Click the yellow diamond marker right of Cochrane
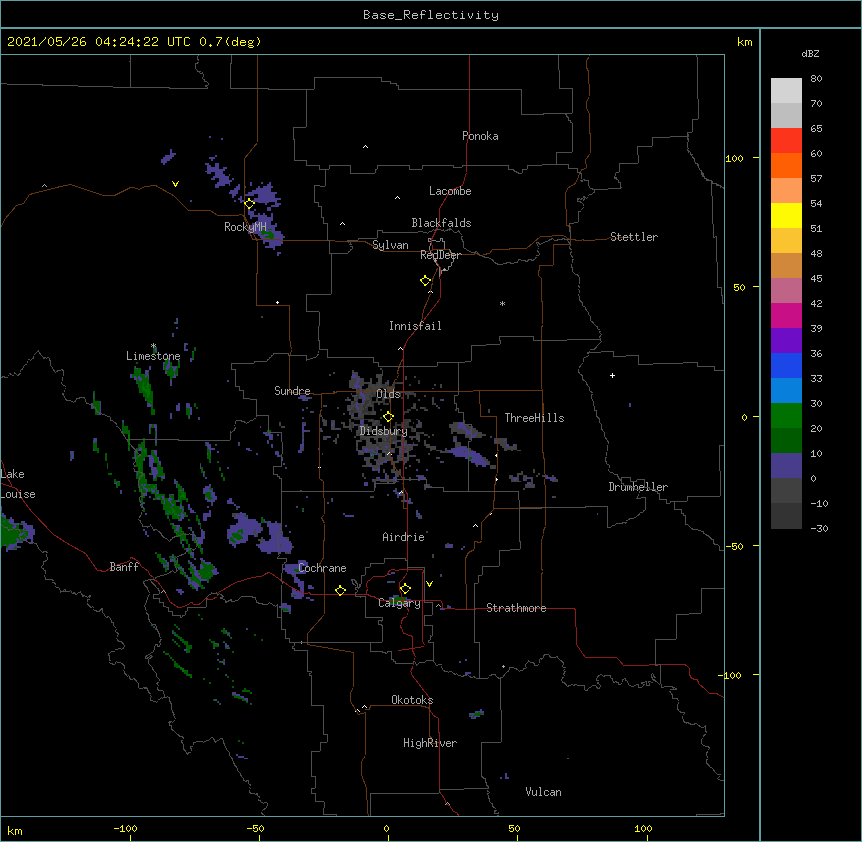The height and width of the screenshot is (842, 862). click(x=340, y=591)
